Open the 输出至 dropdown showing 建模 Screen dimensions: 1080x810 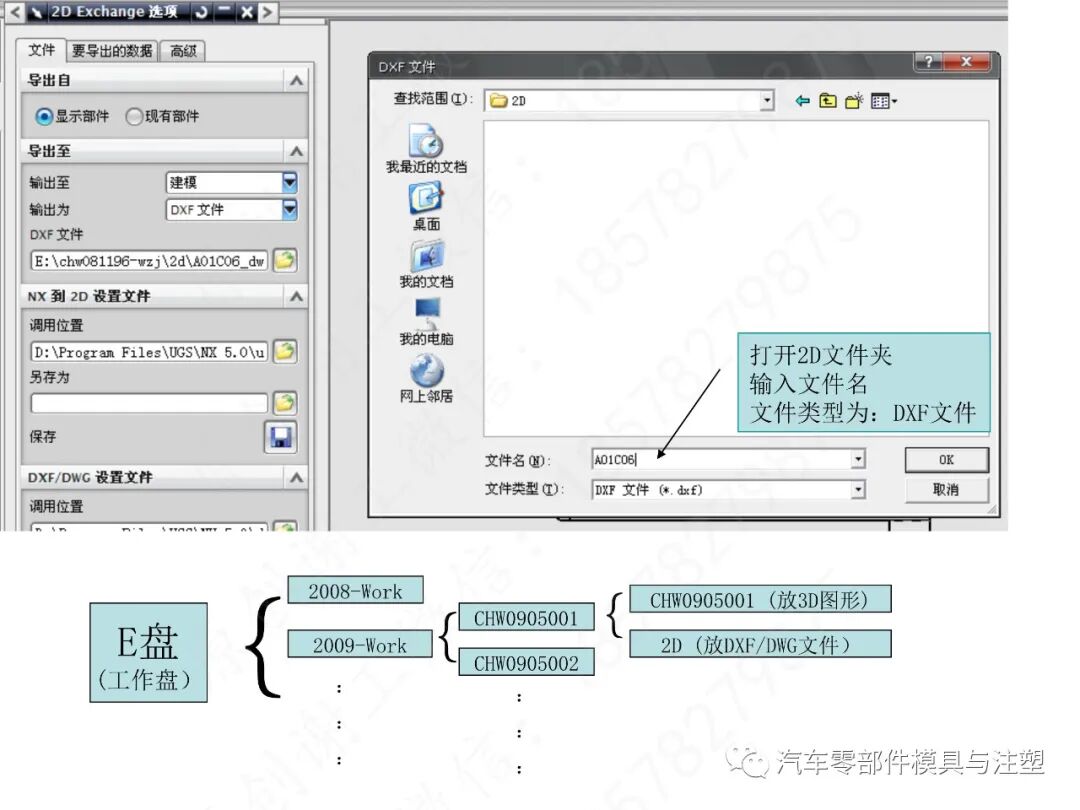click(290, 182)
